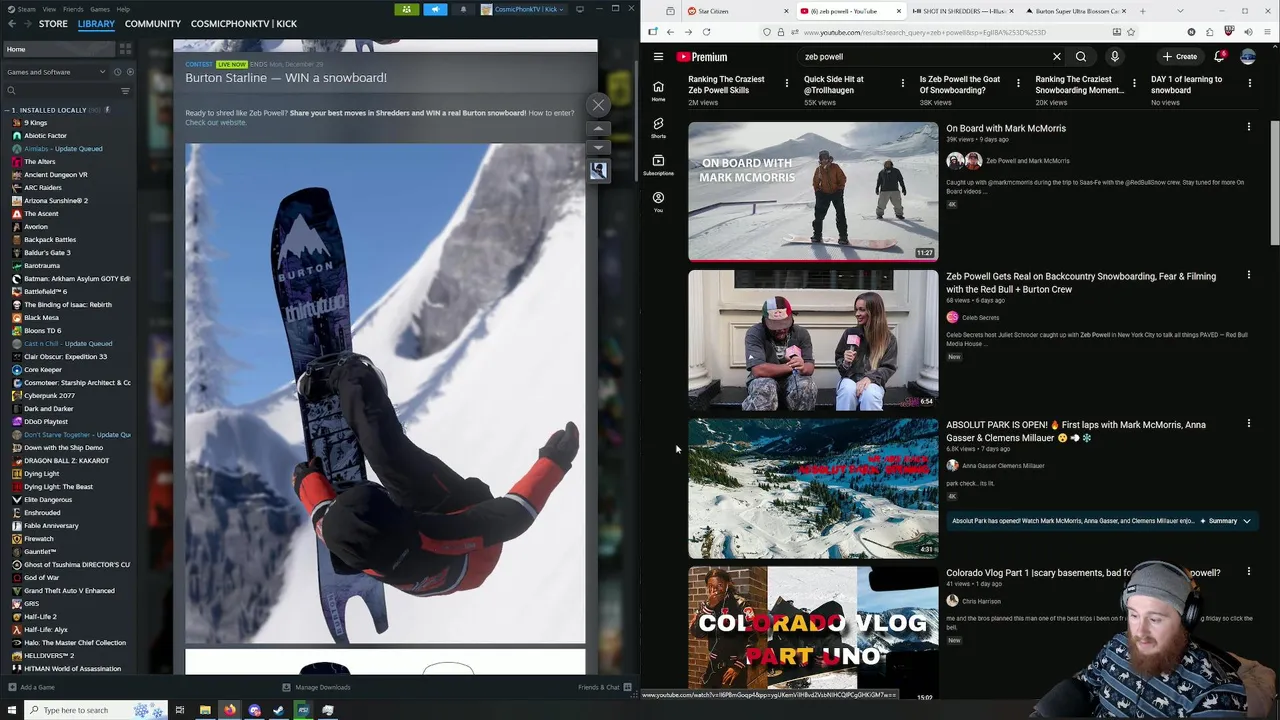Open YouTube account avatar menu
1280x720 pixels.
click(x=1248, y=57)
